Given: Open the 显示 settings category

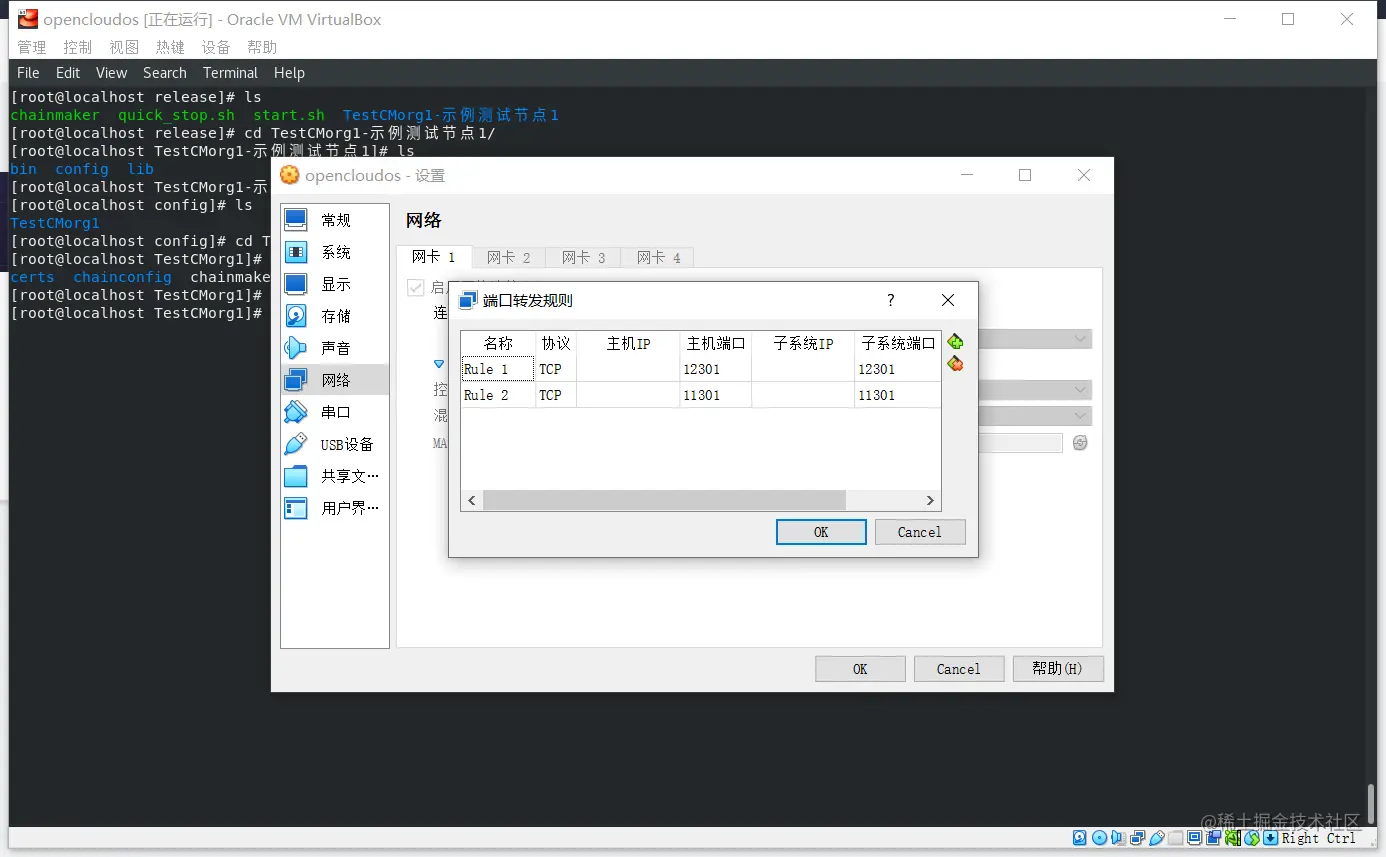Looking at the screenshot, I should [x=335, y=284].
